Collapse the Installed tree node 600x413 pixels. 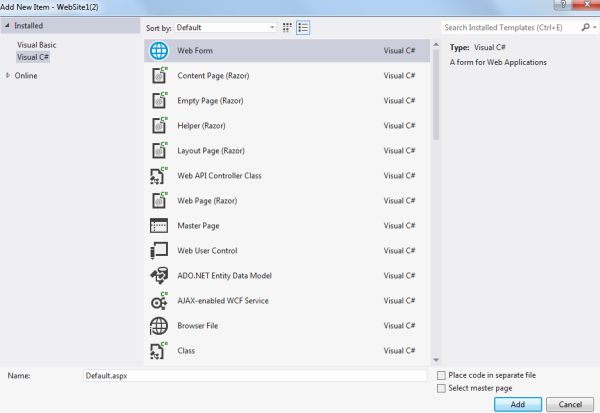(7, 26)
